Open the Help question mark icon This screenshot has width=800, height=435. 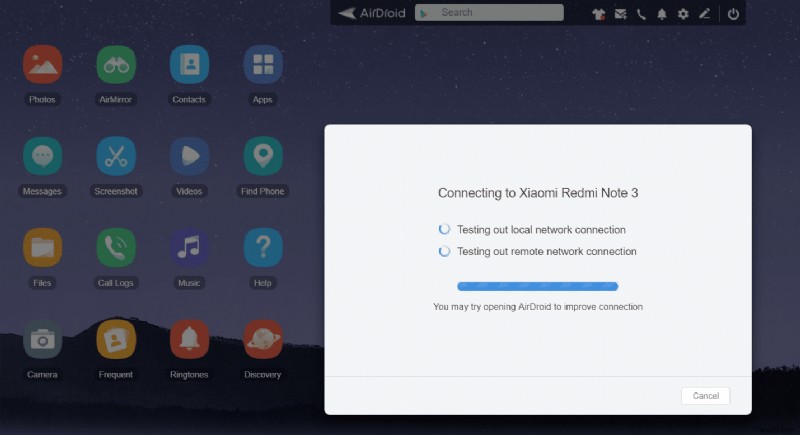pos(263,248)
